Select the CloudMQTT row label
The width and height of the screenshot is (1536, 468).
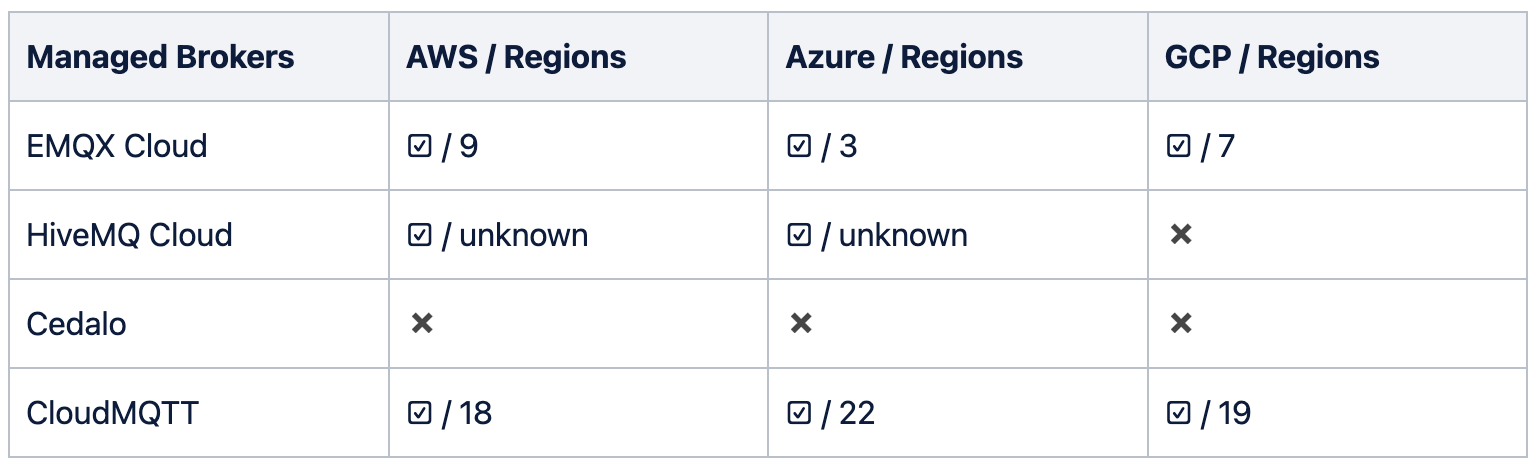(113, 413)
